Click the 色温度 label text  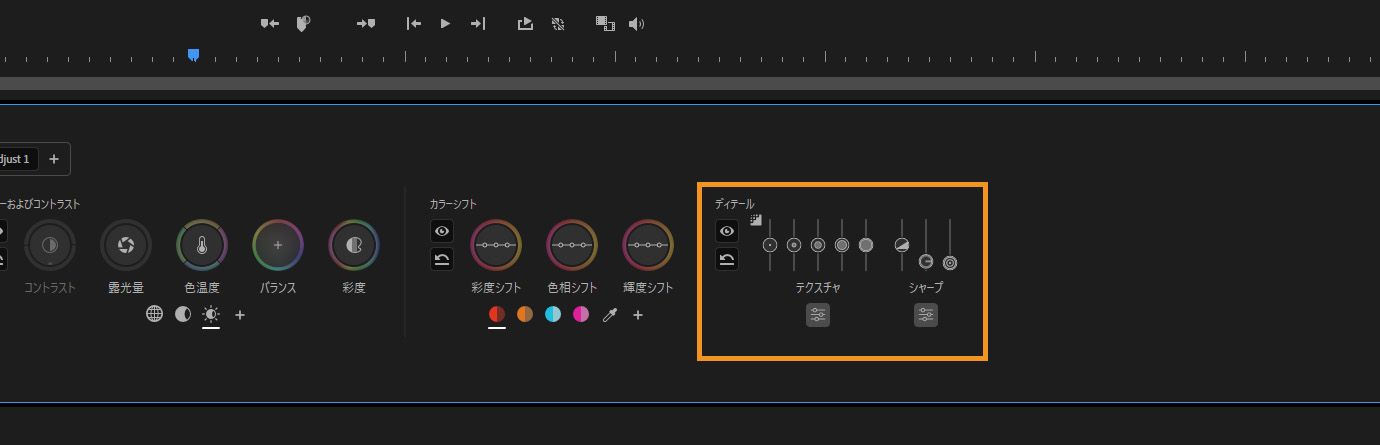[x=202, y=288]
